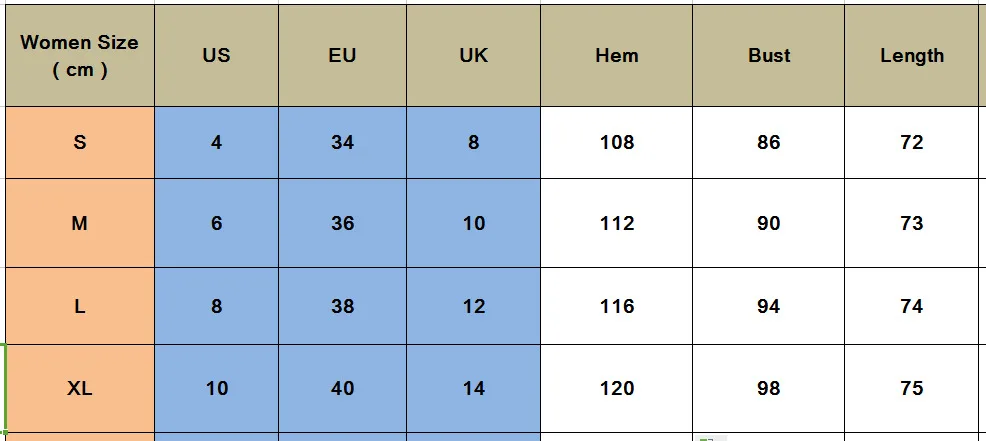Click the Women Size header cell

pos(80,56)
